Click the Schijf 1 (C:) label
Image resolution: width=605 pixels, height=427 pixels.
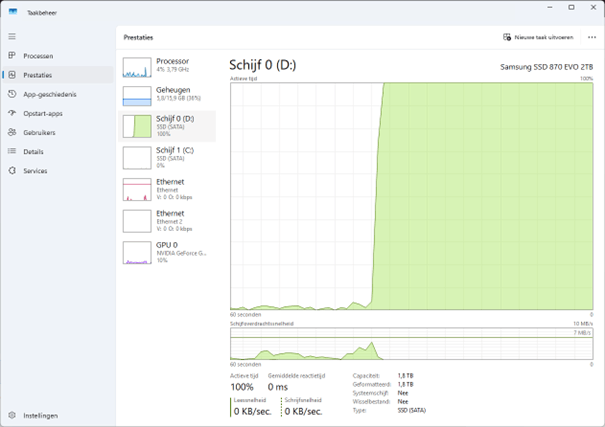coord(175,150)
